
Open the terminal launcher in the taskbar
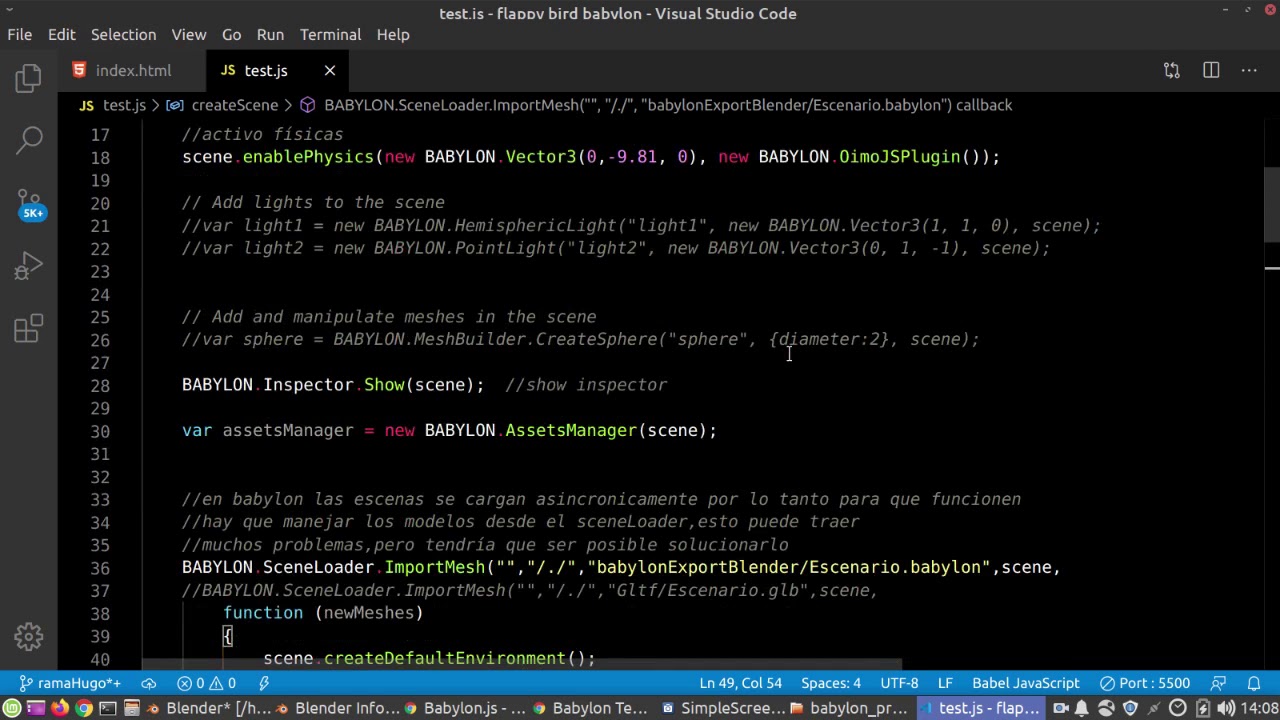click(x=108, y=709)
